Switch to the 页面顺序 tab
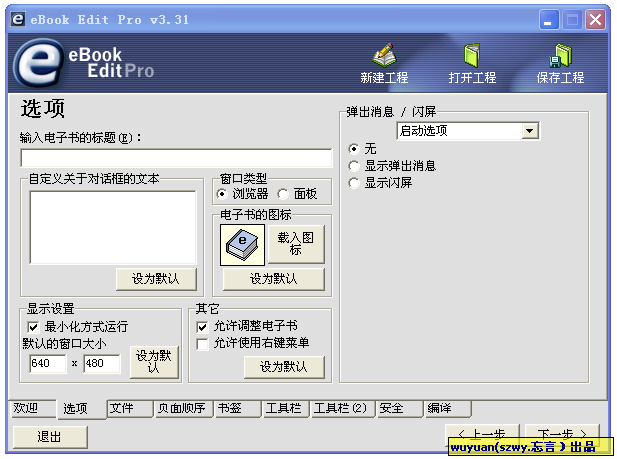617x459 pixels. (183, 408)
